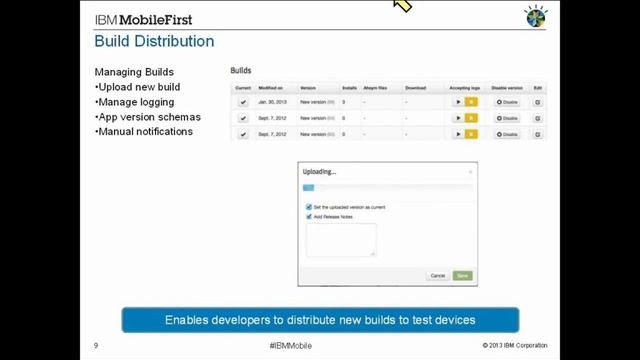Open edit gear for Jan. 30, 2013 build

pyautogui.click(x=538, y=102)
